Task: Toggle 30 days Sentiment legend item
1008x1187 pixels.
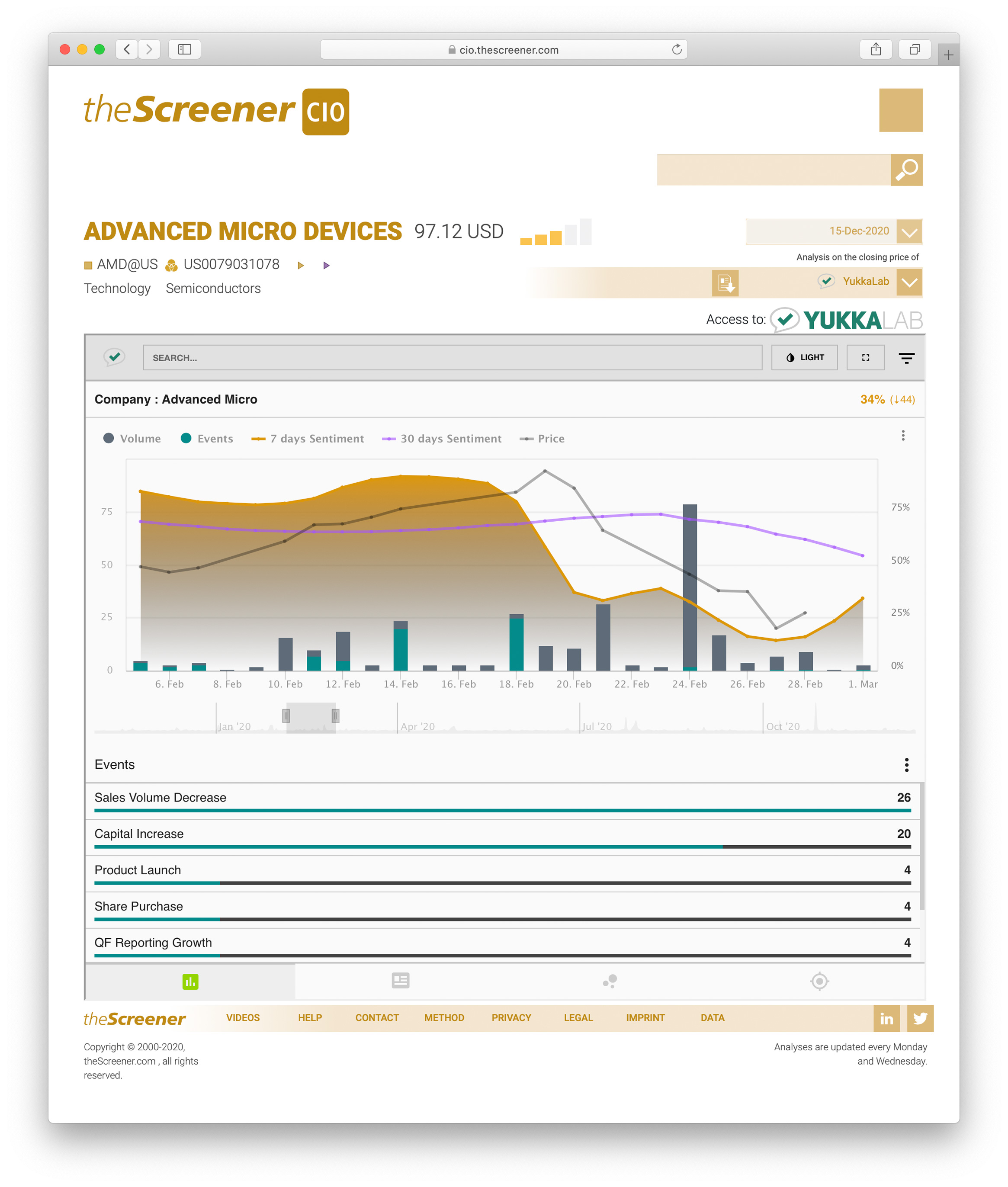Action: click(442, 438)
